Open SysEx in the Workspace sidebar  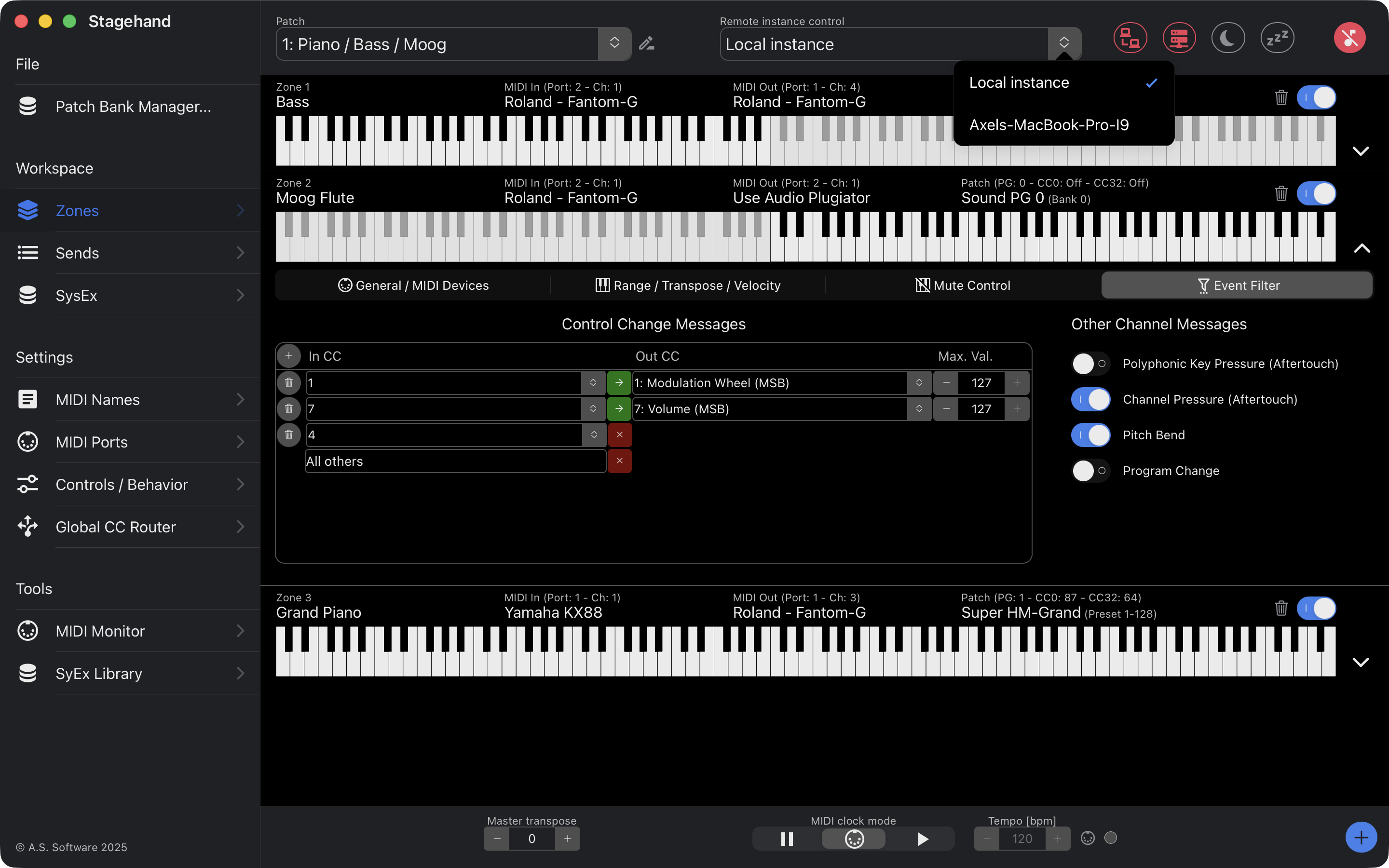(130, 295)
